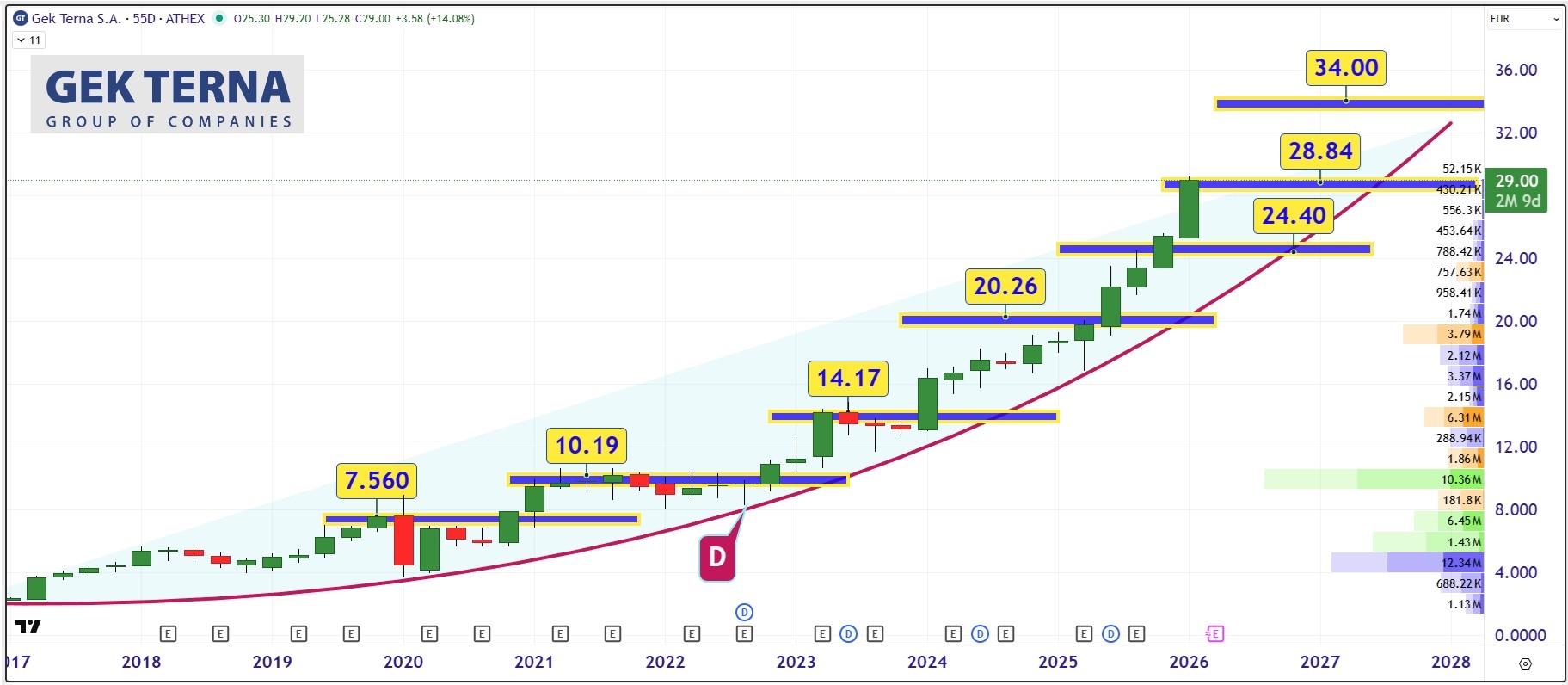Screen dimensions: 1568x685
Task: Expand the EUR currency dropdown
Action: pos(1524,18)
